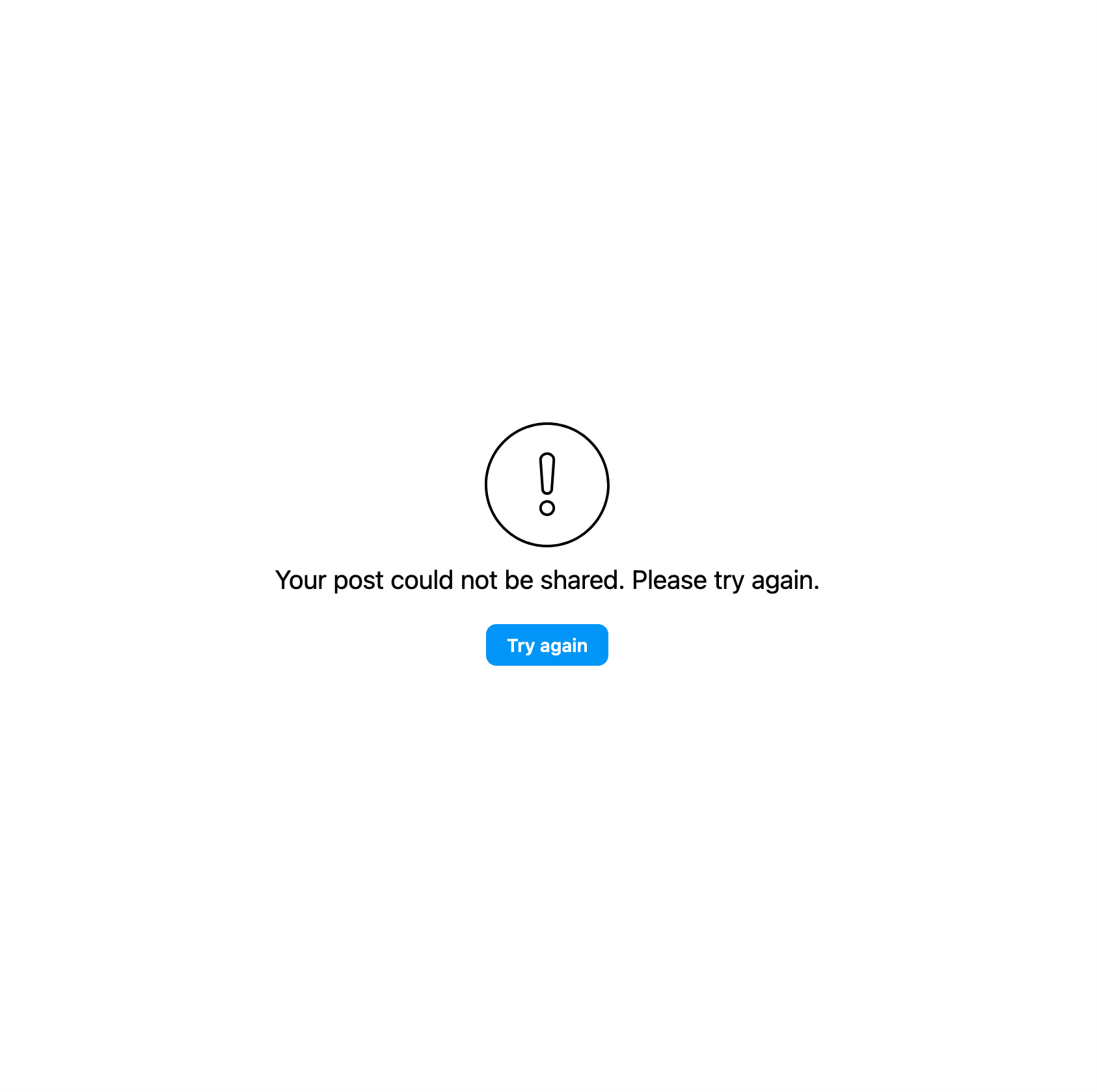The width and height of the screenshot is (1097, 1092).
Task: Click the dot of the exclamation mark
Action: pyautogui.click(x=547, y=508)
